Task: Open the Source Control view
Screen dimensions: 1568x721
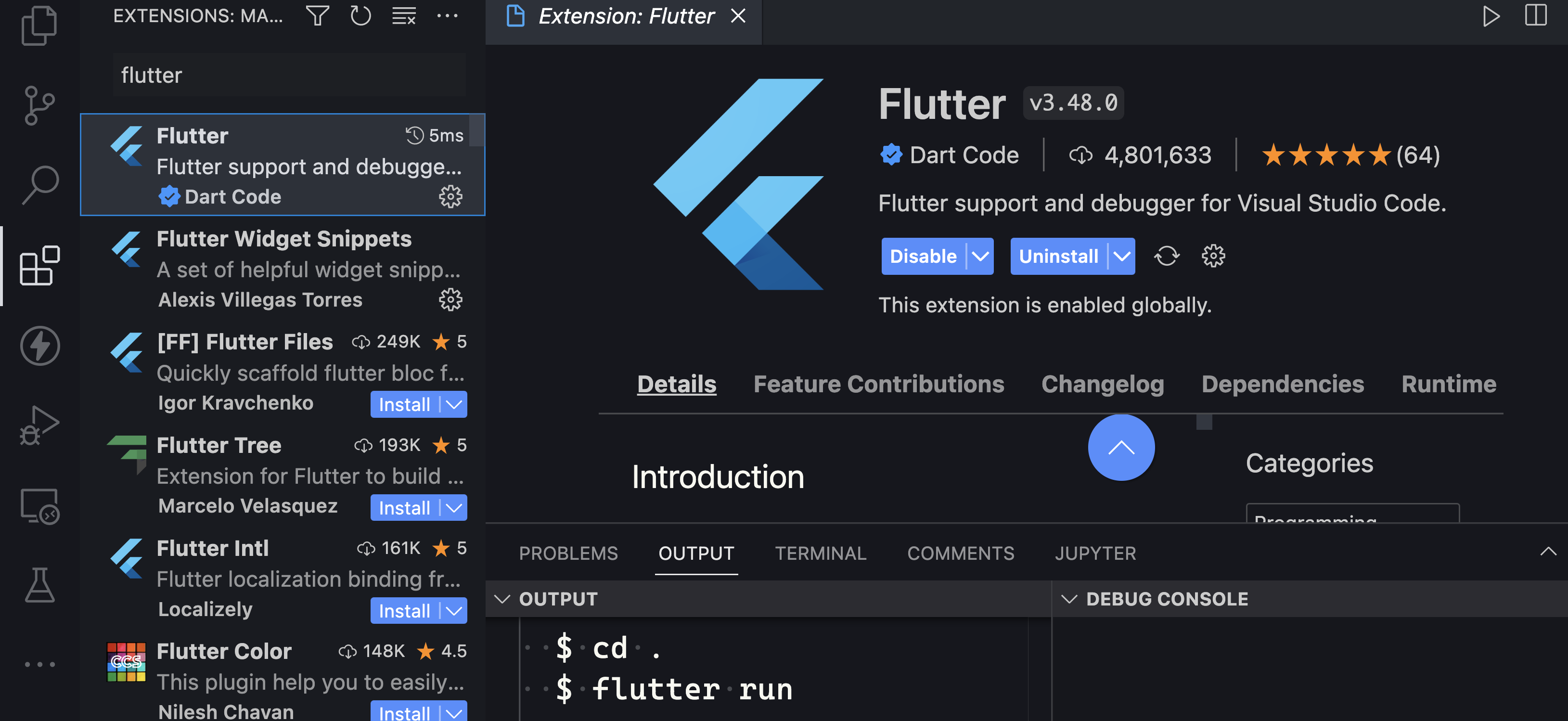Action: tap(39, 105)
